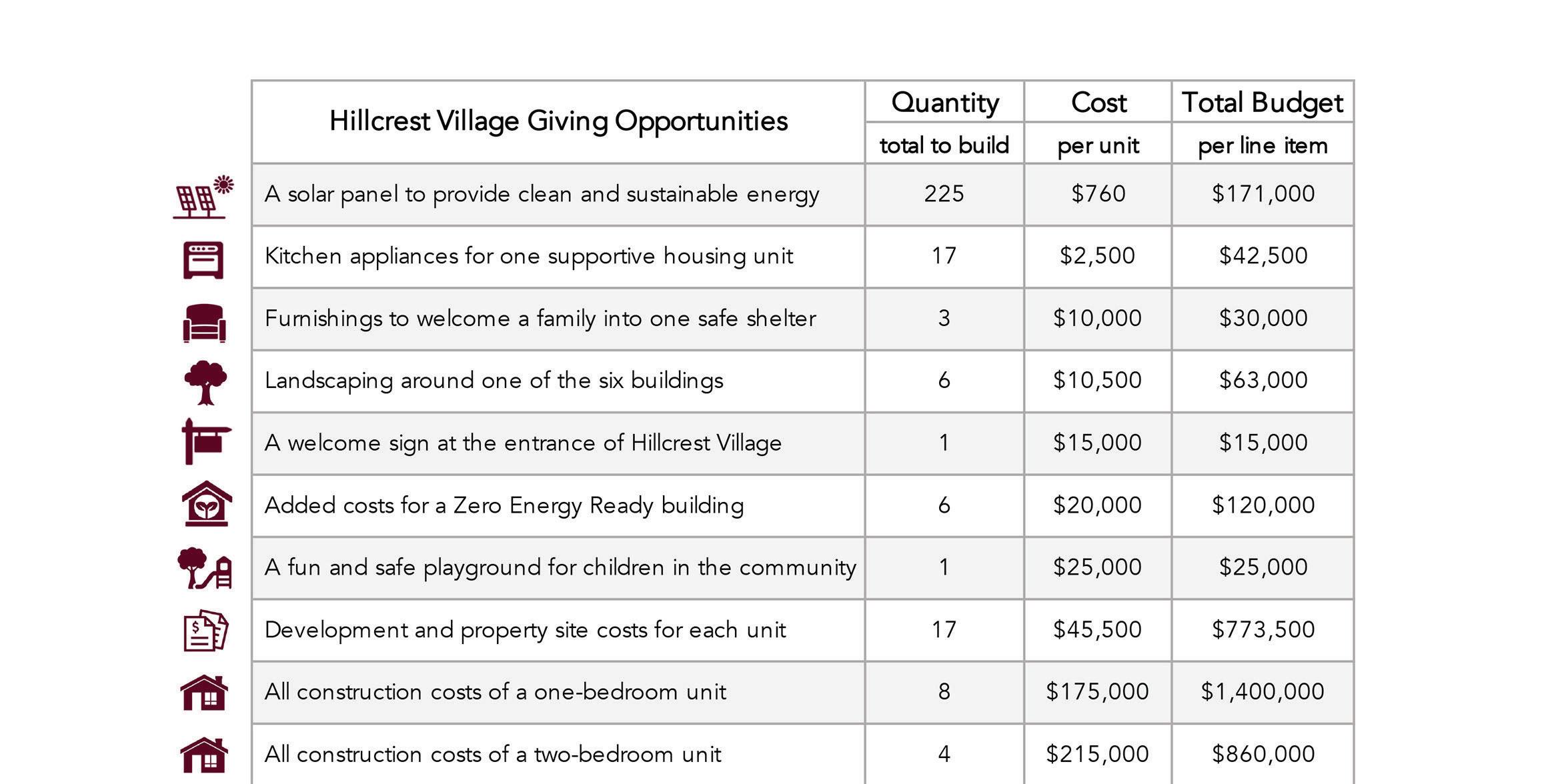The width and height of the screenshot is (1566, 784).
Task: Select the landscaping tree icon
Action: click(x=205, y=383)
